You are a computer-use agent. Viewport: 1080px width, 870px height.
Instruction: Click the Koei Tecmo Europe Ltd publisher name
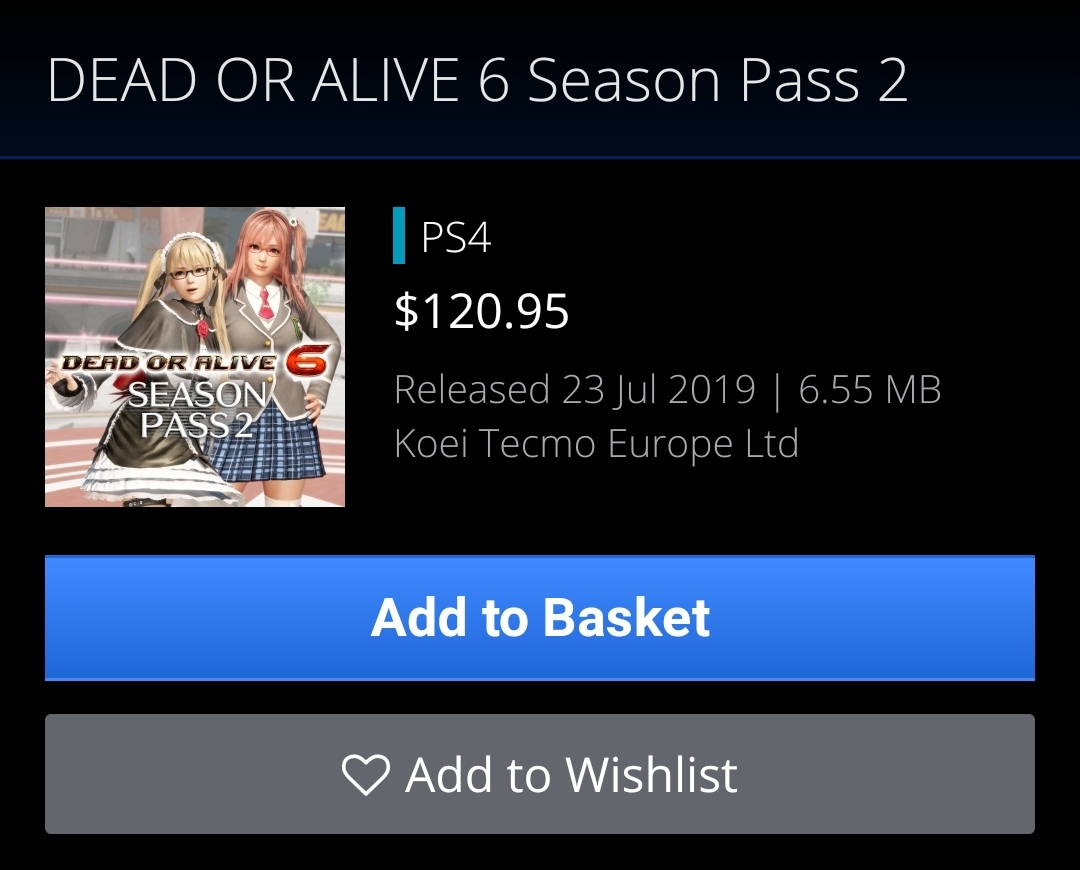[596, 443]
